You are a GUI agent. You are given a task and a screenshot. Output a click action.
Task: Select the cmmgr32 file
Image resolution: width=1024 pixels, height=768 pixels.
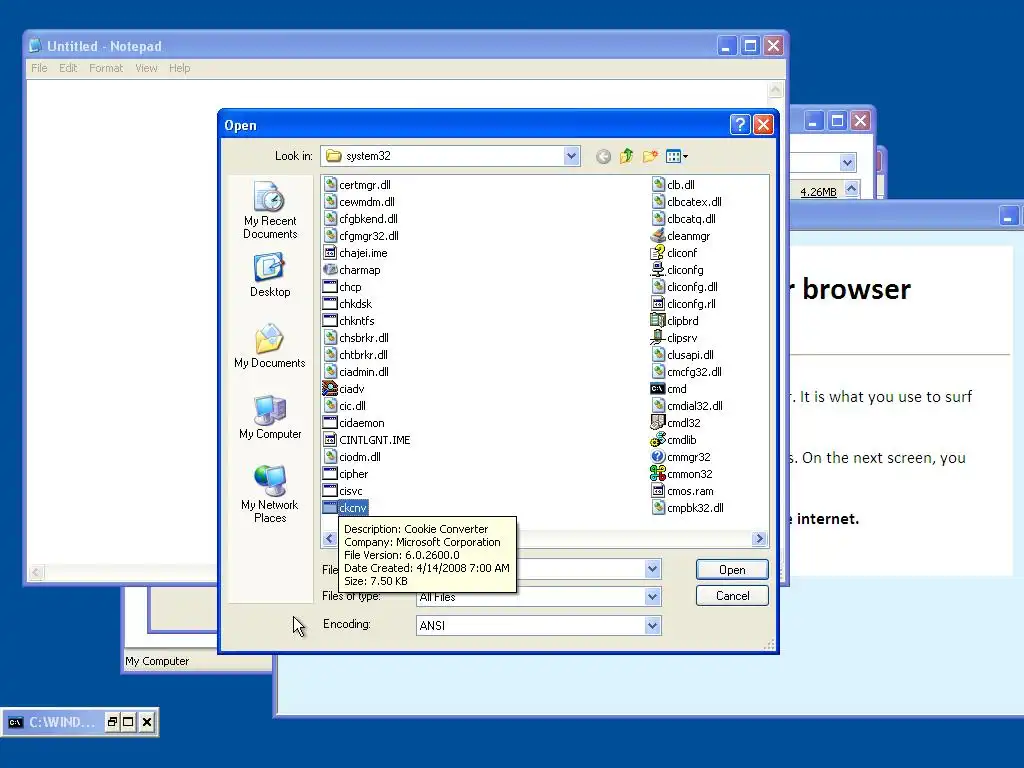coord(681,456)
